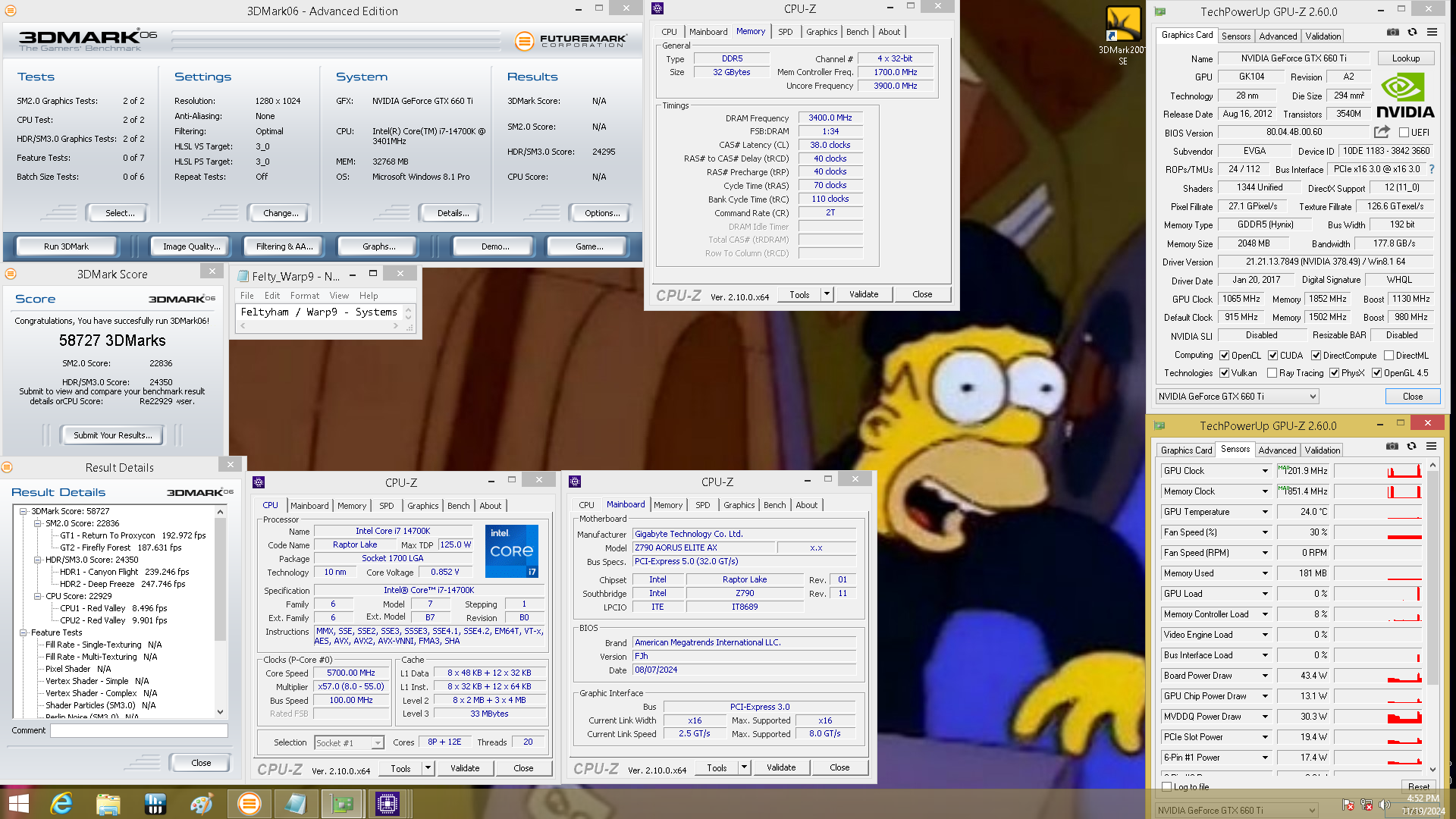Click CPU-Z title bar icon in Memory window
1456x819 pixels.
657,8
